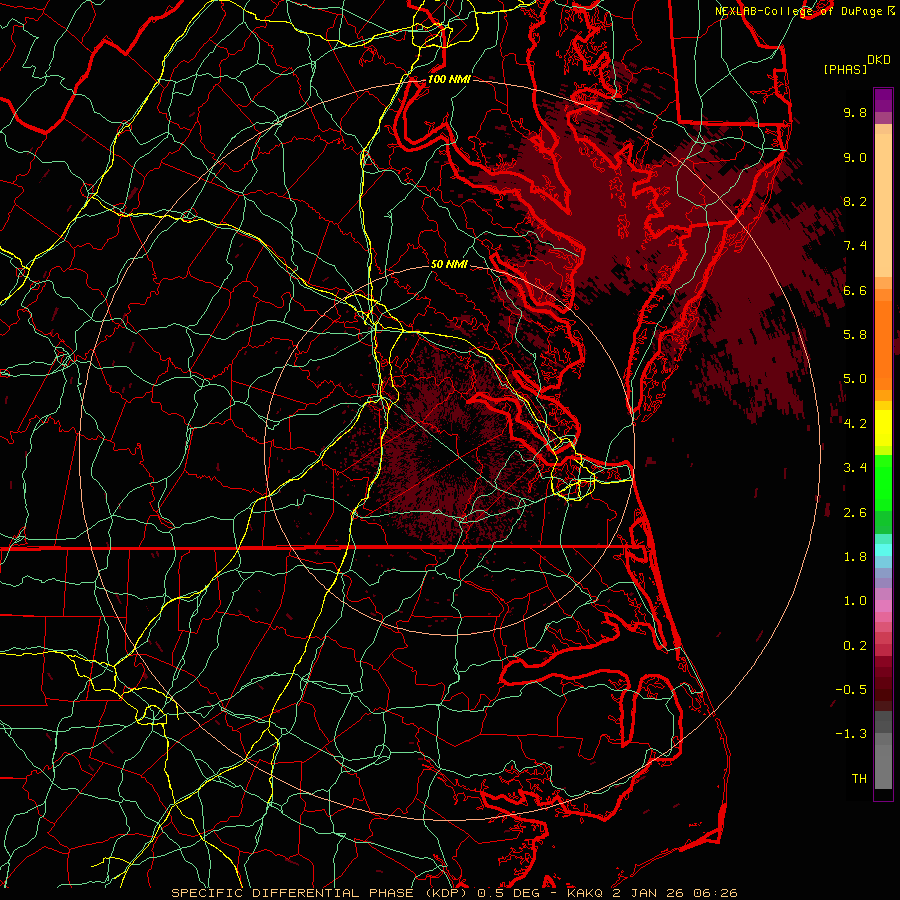Screen dimensions: 900x900
Task: Click the 5.8 scale value
Action: point(855,335)
